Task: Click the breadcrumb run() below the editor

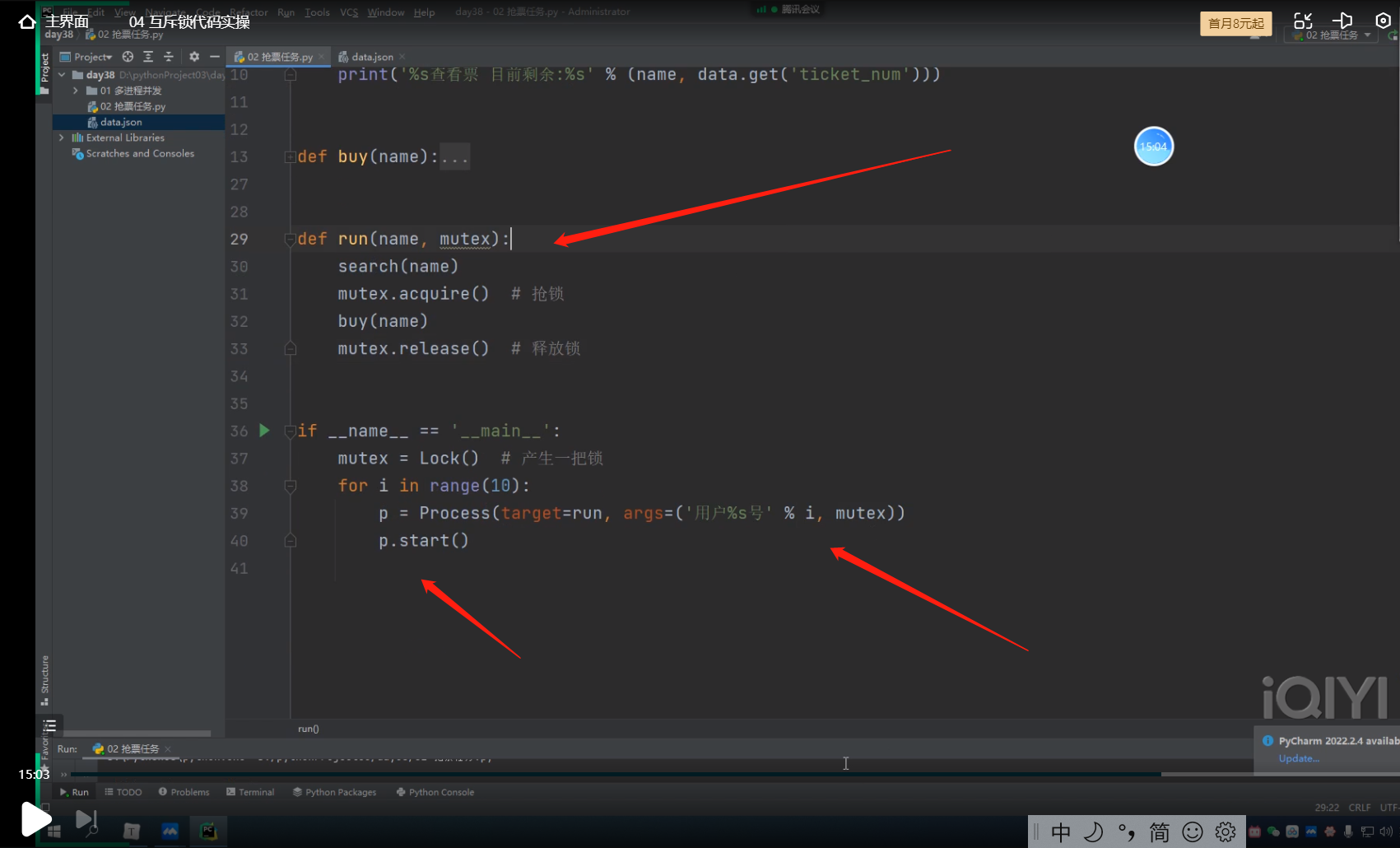Action: (x=309, y=729)
